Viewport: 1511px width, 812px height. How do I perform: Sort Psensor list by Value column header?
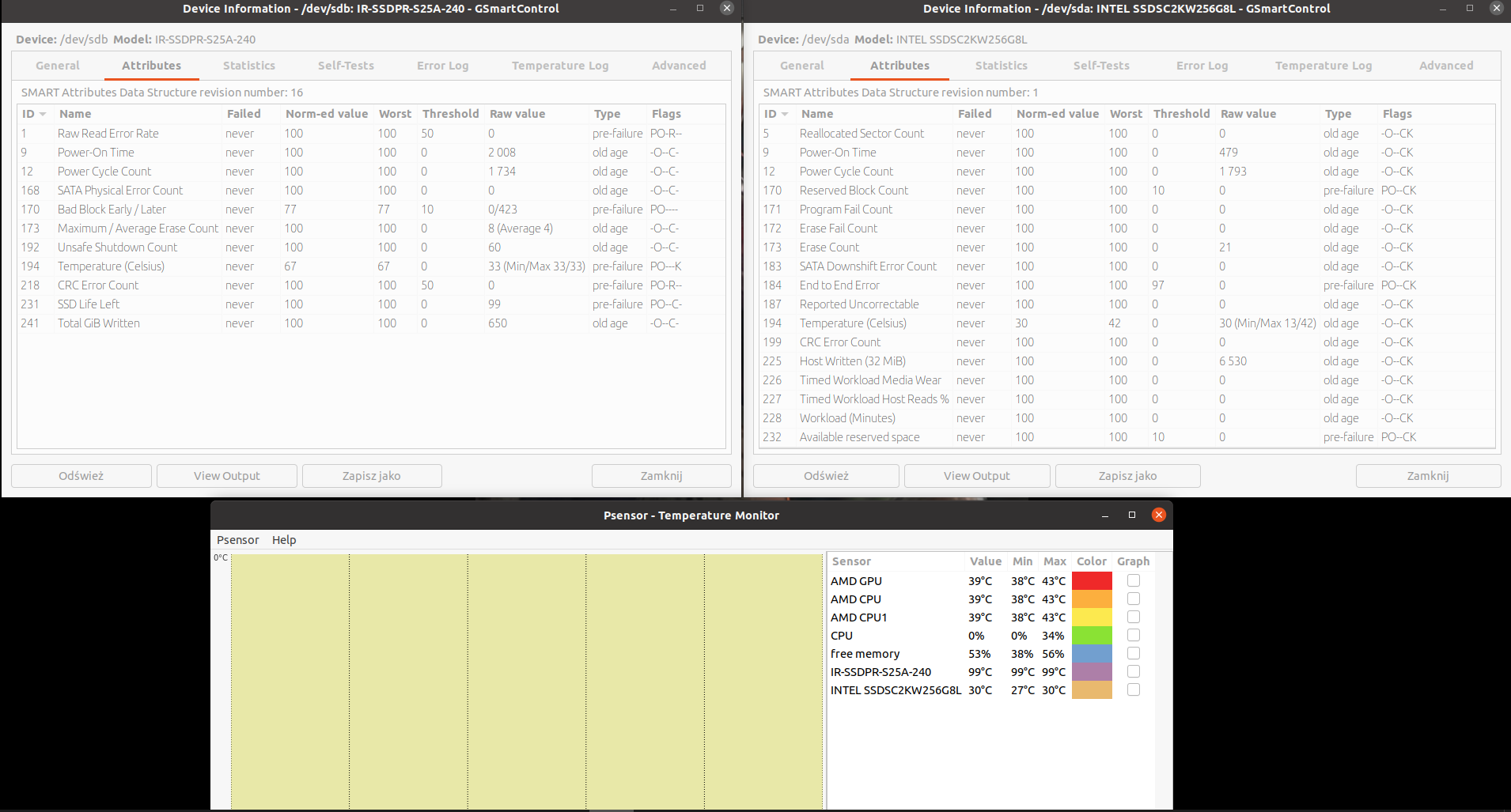point(986,561)
